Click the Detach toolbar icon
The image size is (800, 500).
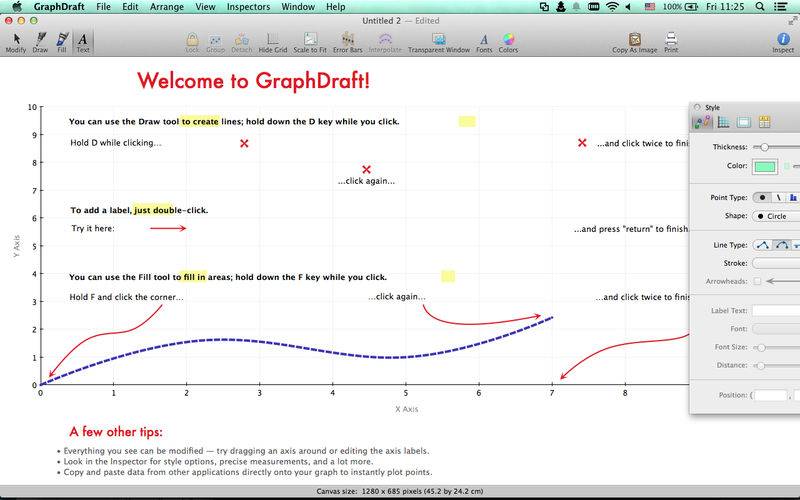[x=241, y=43]
